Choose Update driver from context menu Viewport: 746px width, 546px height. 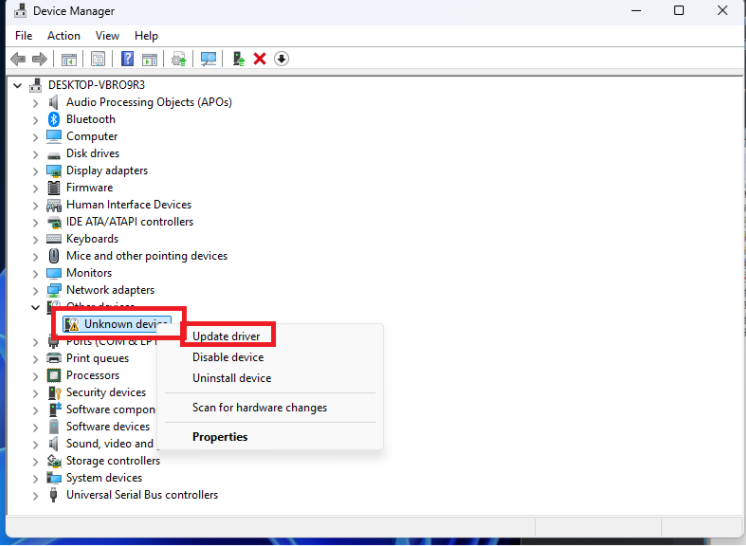226,337
